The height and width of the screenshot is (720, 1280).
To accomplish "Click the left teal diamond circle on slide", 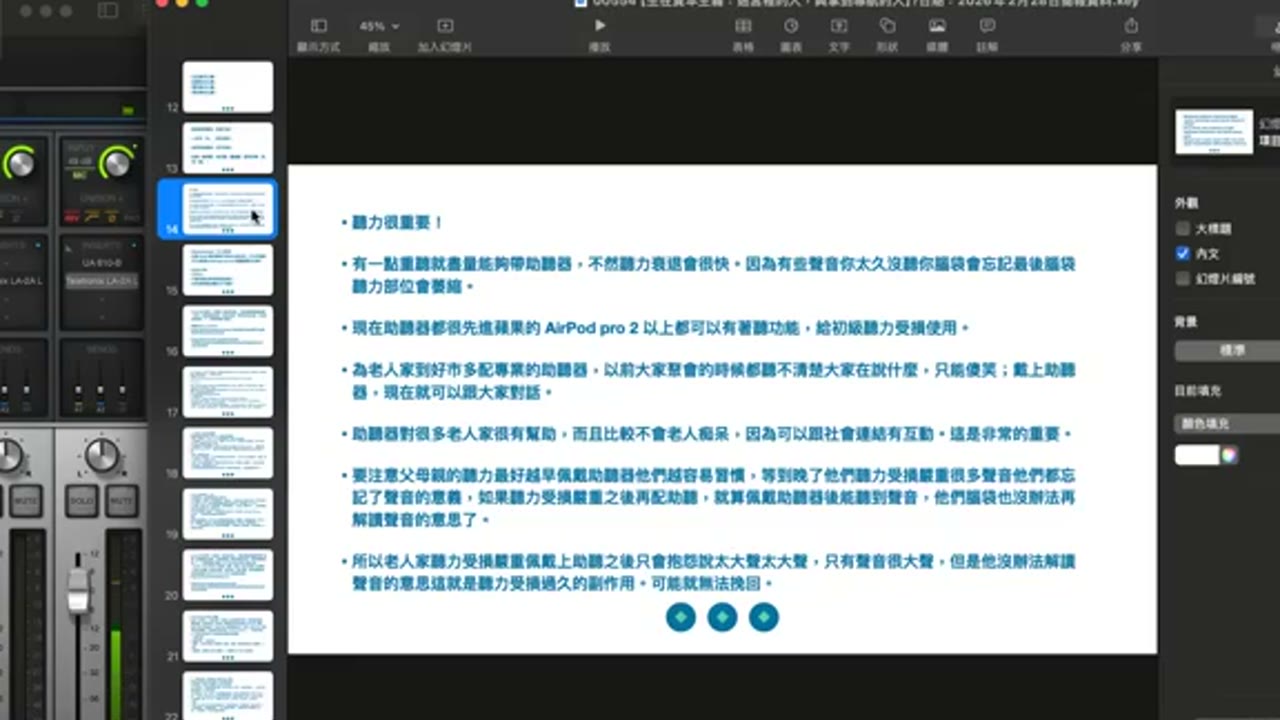I will 681,617.
